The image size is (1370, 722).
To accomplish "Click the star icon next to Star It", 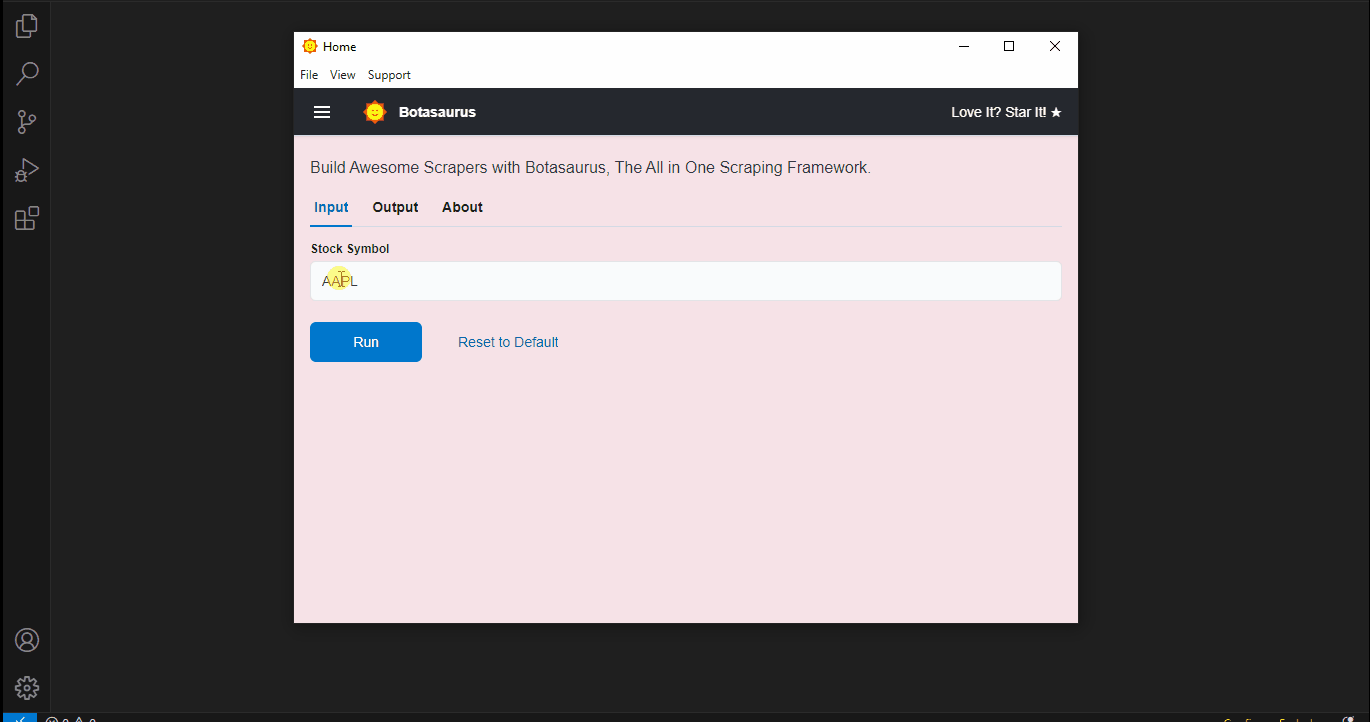I will (x=1058, y=112).
